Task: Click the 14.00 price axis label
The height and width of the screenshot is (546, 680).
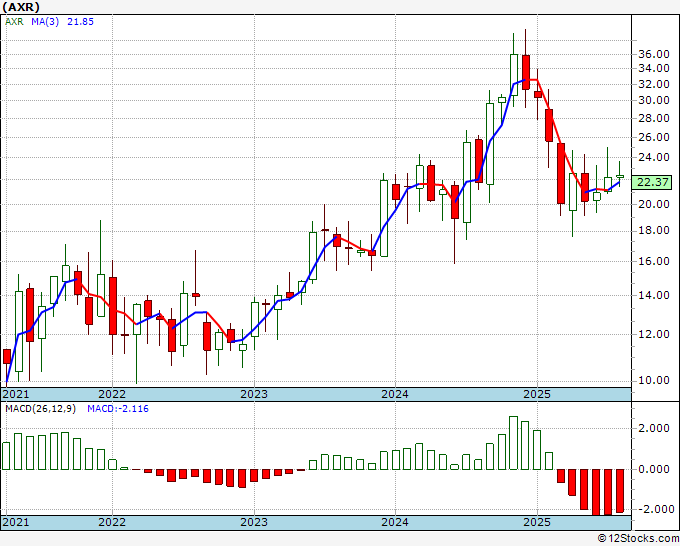Action: coord(654,295)
